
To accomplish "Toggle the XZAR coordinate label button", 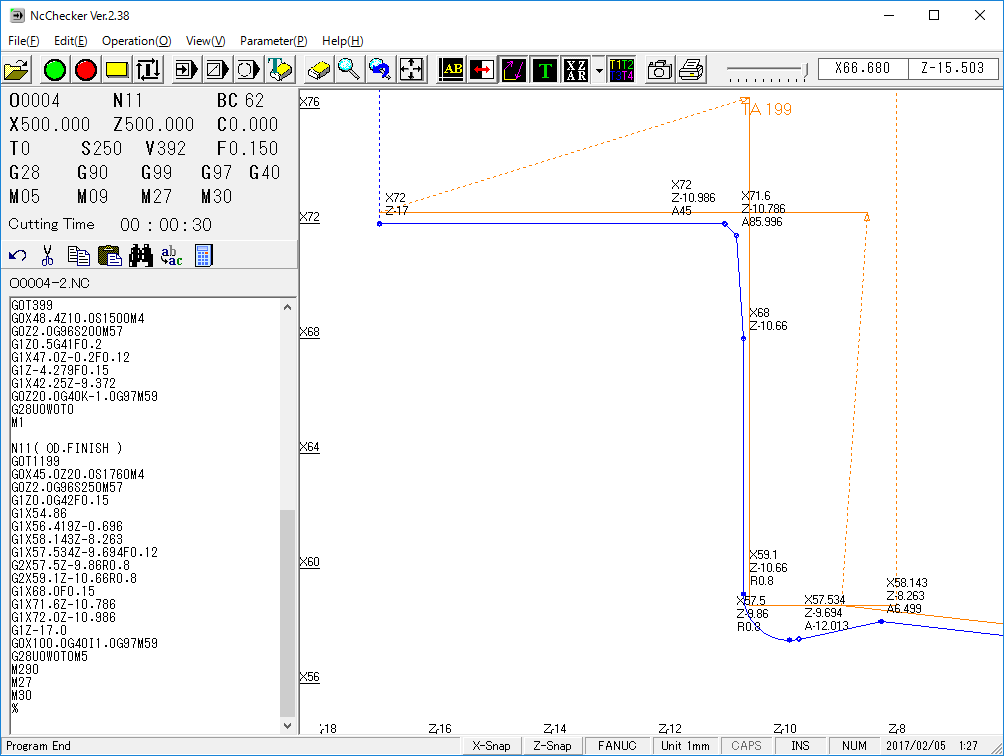I will click(x=576, y=69).
